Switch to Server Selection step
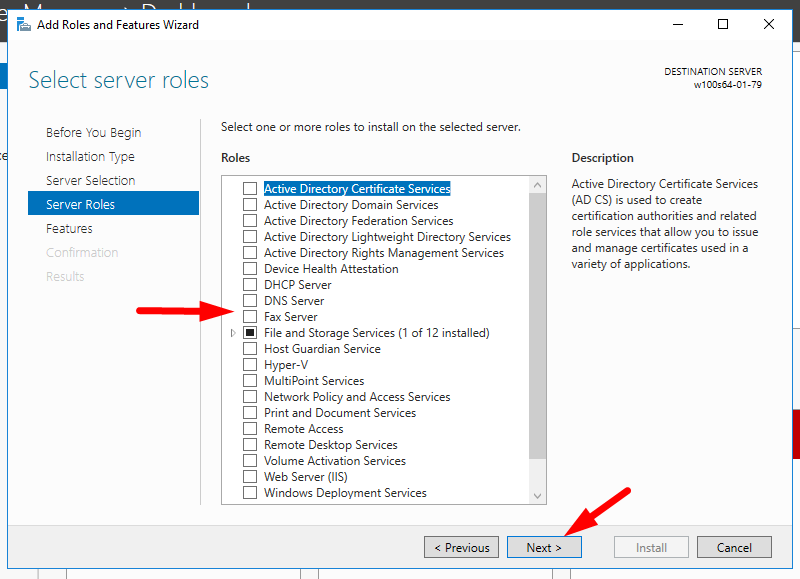The image size is (800, 579). [90, 181]
